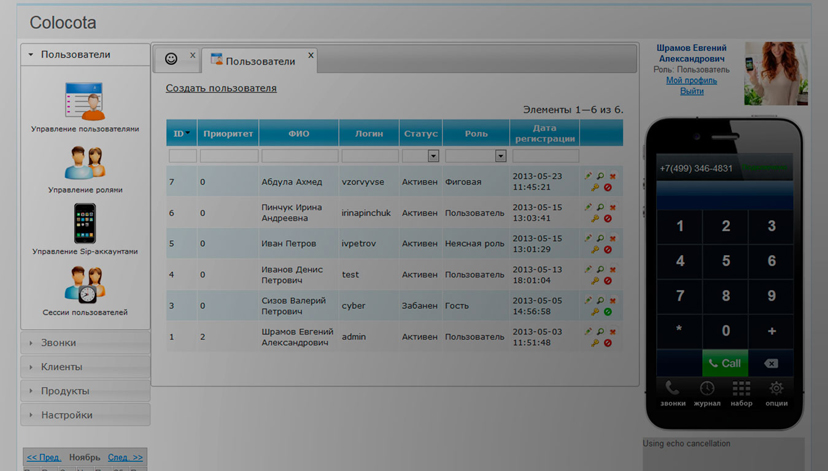Collapse Пользователи sidebar section
Image resolution: width=828 pixels, height=471 pixels.
pos(85,54)
